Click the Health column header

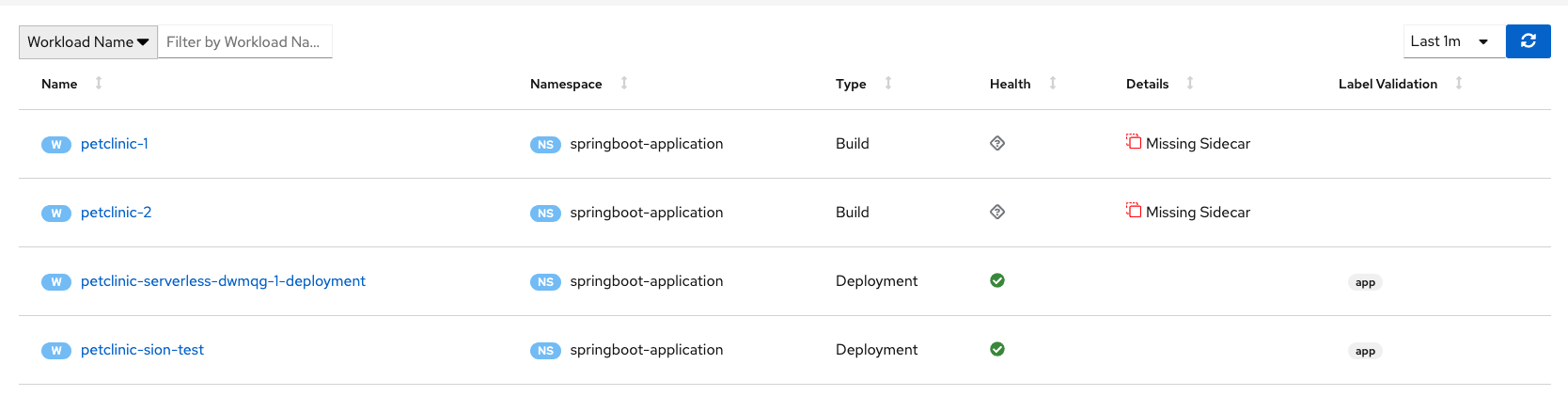[1011, 84]
